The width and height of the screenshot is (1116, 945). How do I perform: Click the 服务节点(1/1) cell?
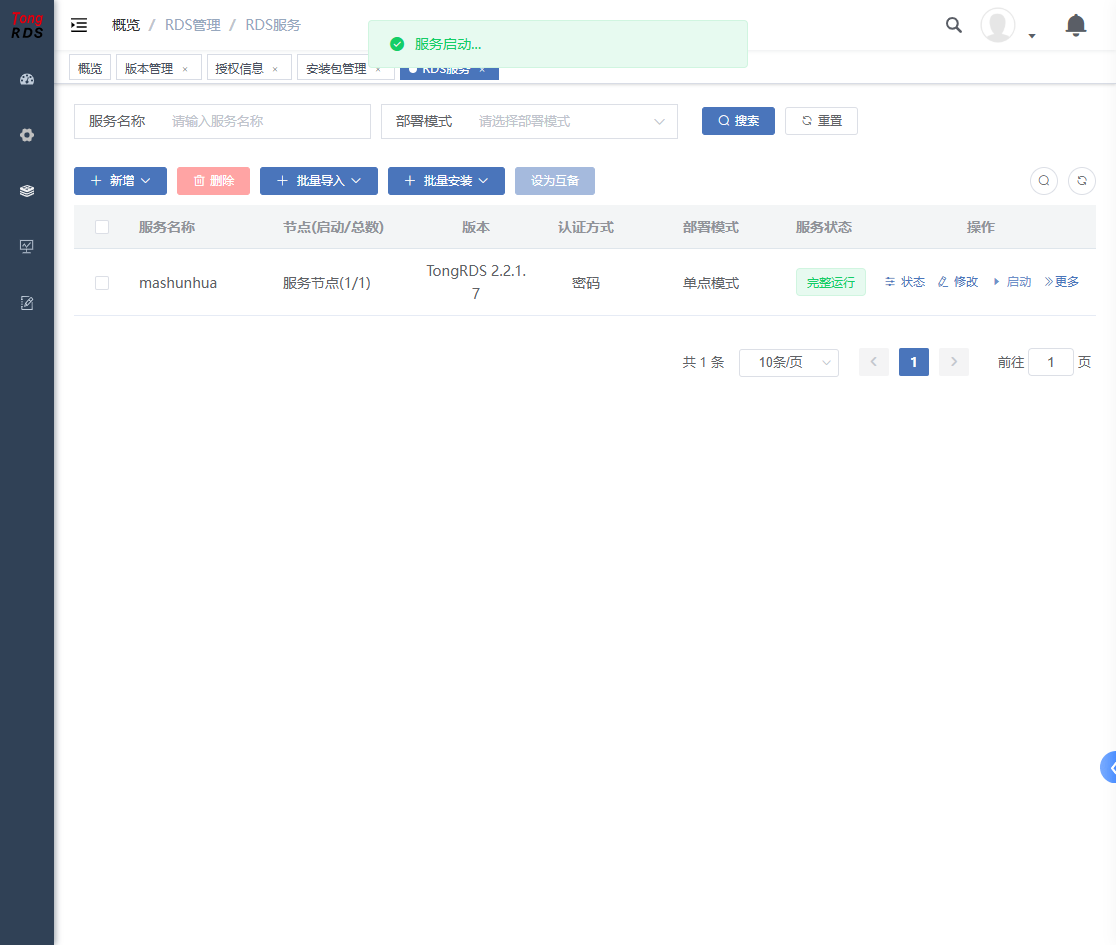(327, 283)
